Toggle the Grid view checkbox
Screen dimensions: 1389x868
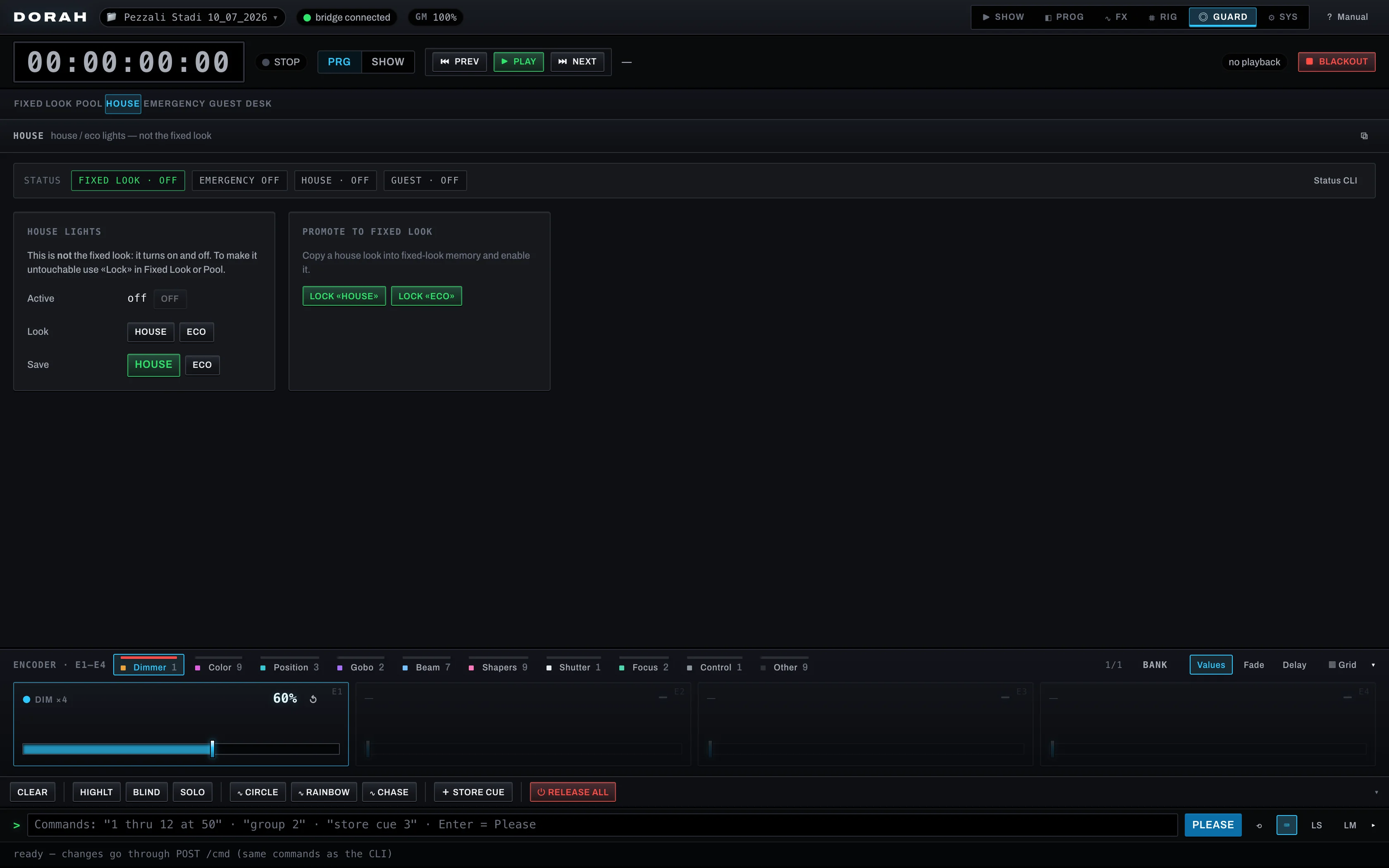1332,665
